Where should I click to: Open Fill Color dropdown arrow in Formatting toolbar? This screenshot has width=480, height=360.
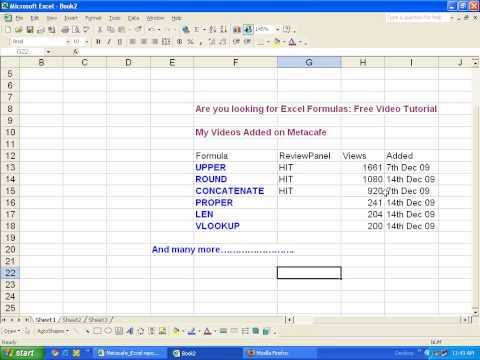click(284, 42)
